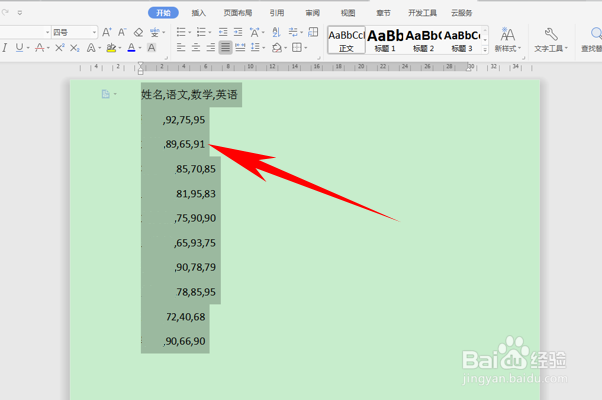Go to the 视图 tab
This screenshot has width=602, height=400.
click(x=348, y=13)
